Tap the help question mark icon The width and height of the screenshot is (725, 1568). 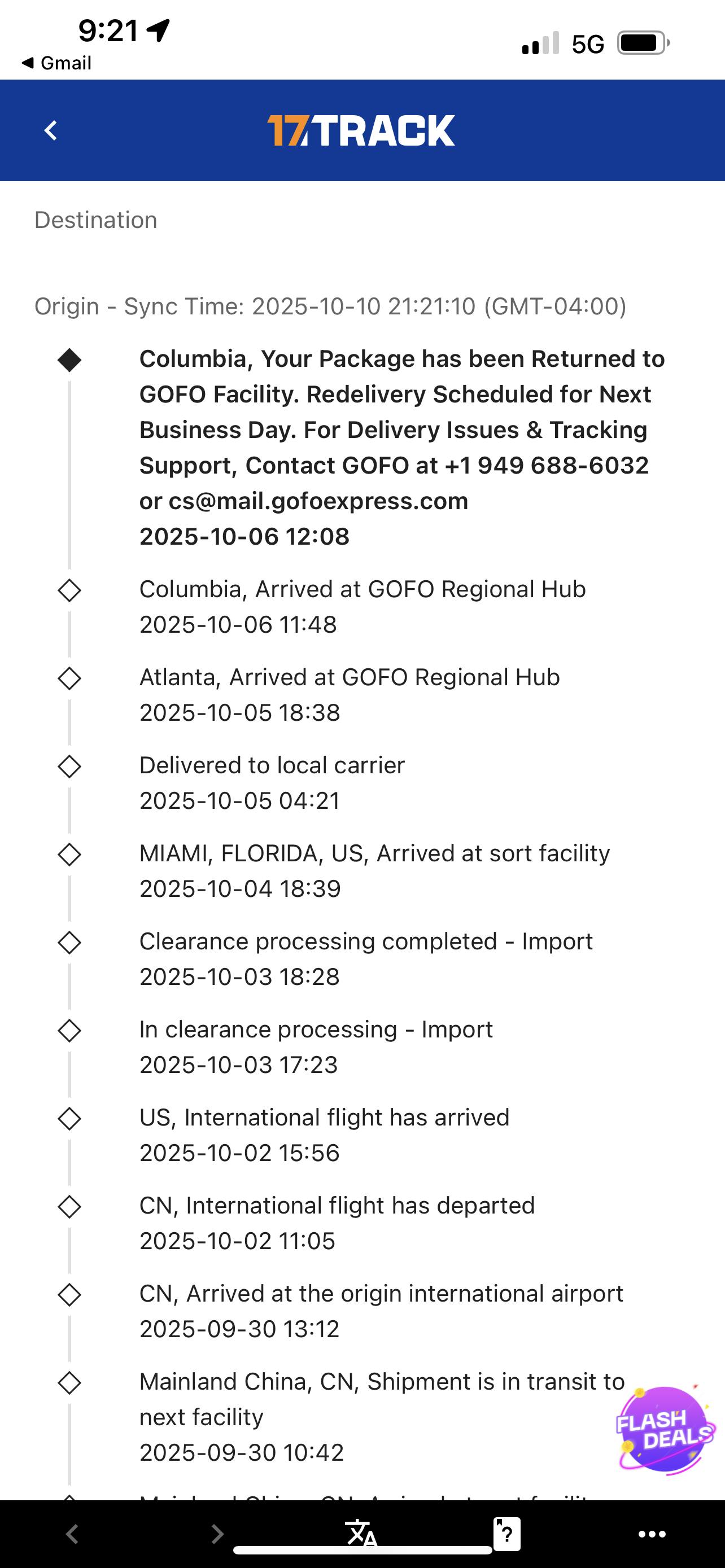(x=506, y=1534)
